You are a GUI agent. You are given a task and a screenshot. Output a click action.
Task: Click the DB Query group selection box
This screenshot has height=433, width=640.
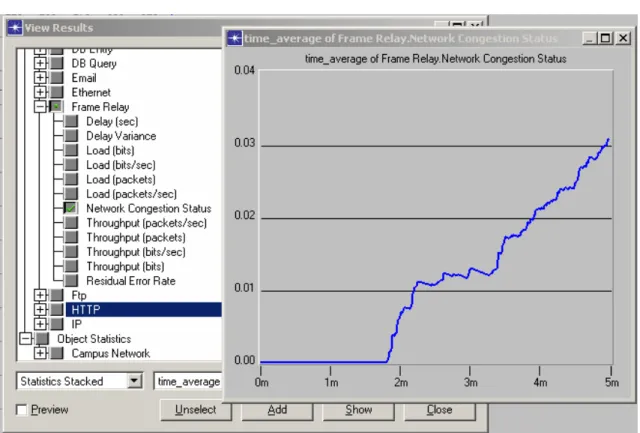coord(56,63)
